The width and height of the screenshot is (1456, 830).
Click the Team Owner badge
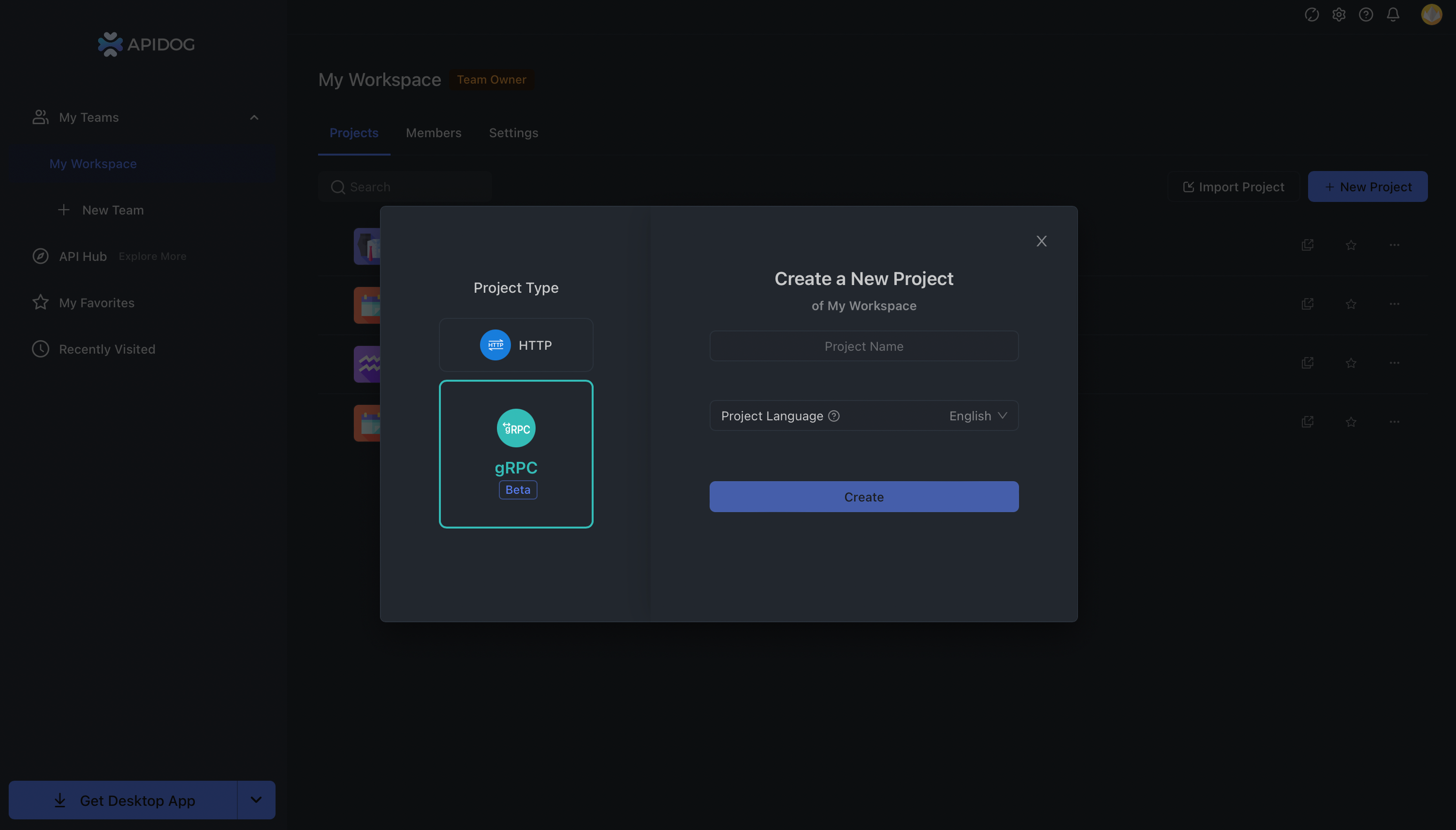pyautogui.click(x=492, y=80)
